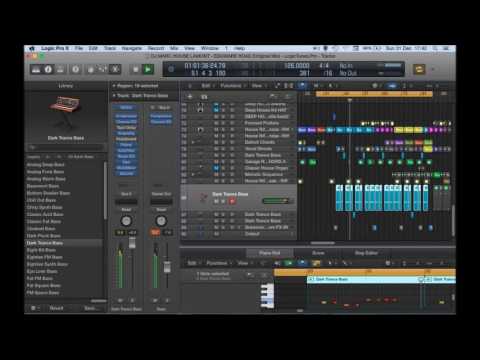Open the Library gear action menu
Image resolution: width=480 pixels, height=360 pixels.
click(34, 308)
